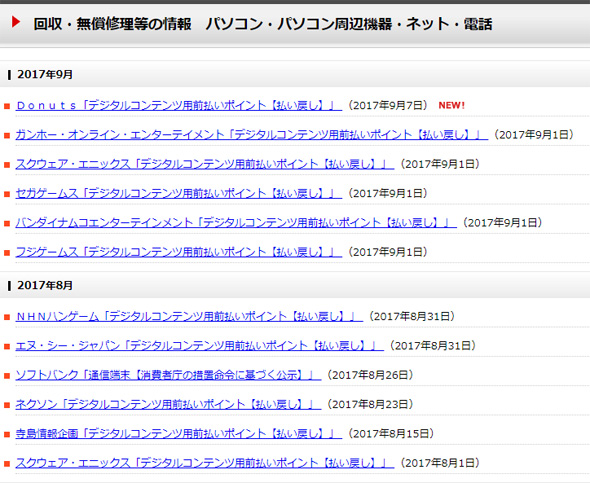The image size is (590, 483).
Task: Open the NHN Hangame (ハンゲーム) refund link
Action: [189, 316]
